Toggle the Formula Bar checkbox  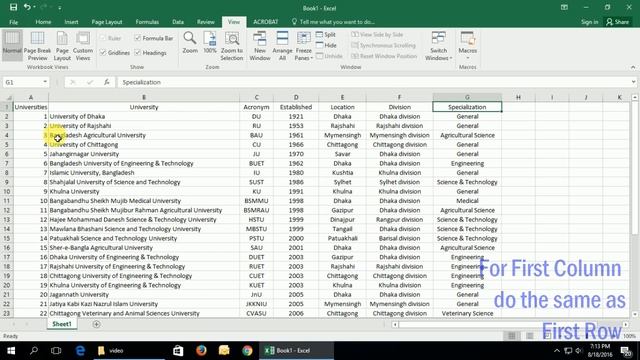point(138,38)
